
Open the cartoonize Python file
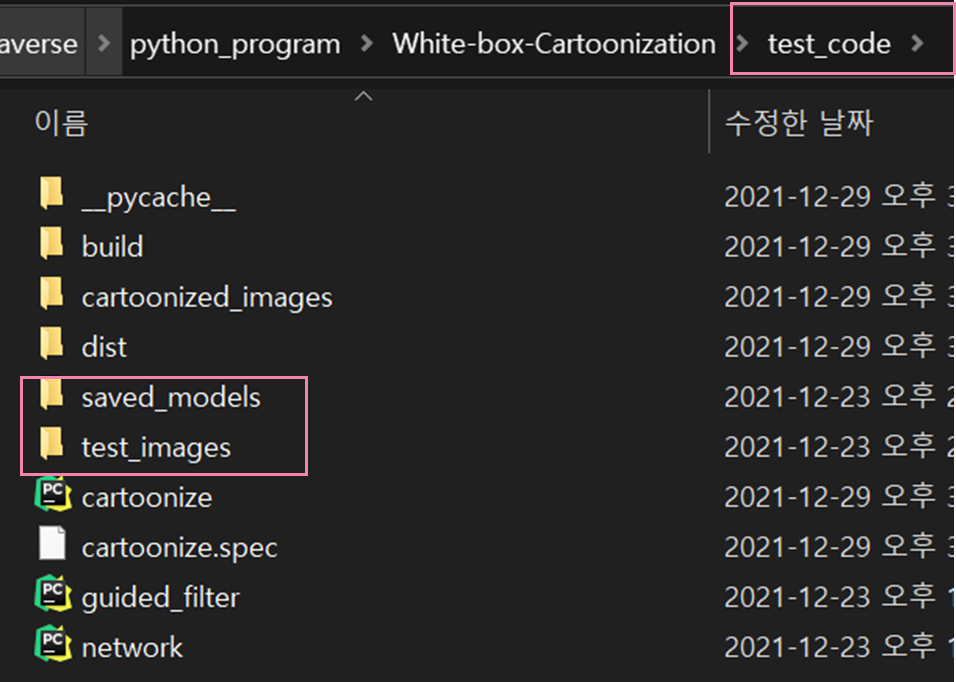tap(148, 497)
